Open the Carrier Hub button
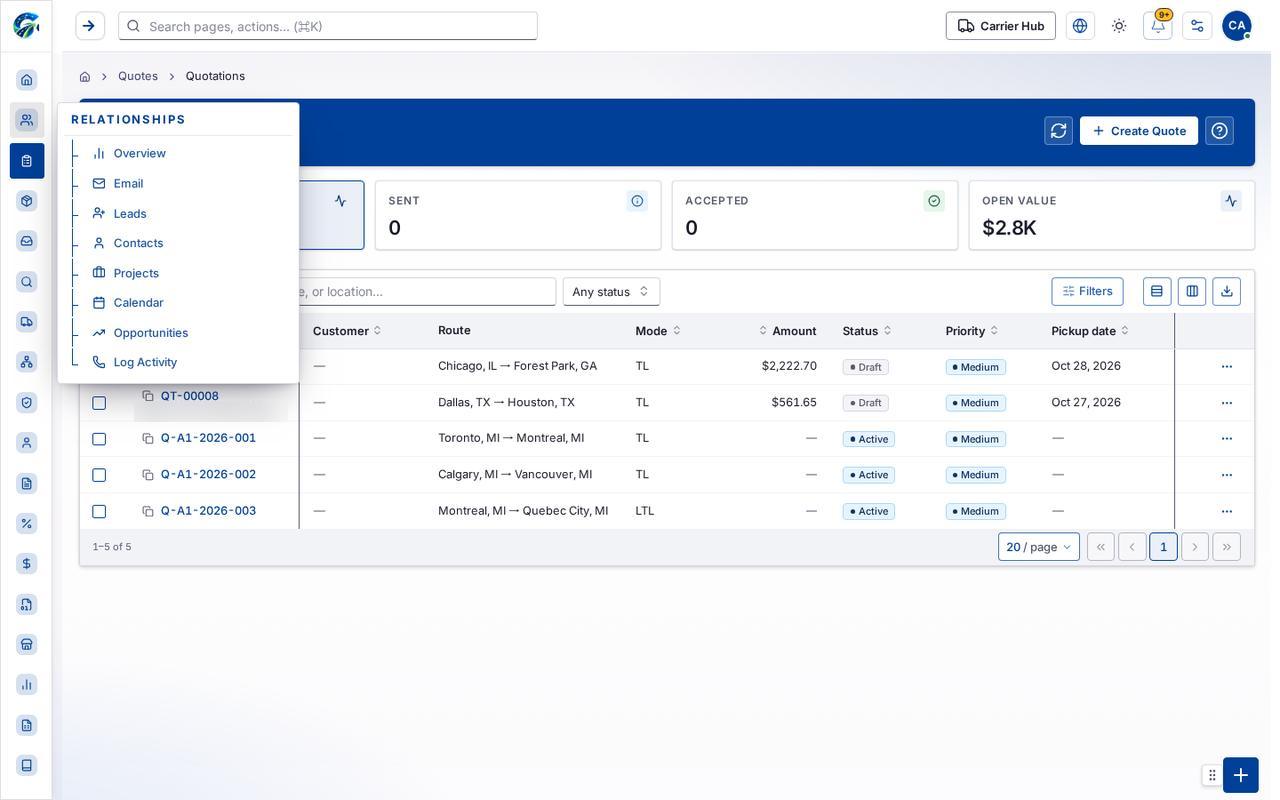Viewport: 1280px width, 800px height. (1001, 26)
